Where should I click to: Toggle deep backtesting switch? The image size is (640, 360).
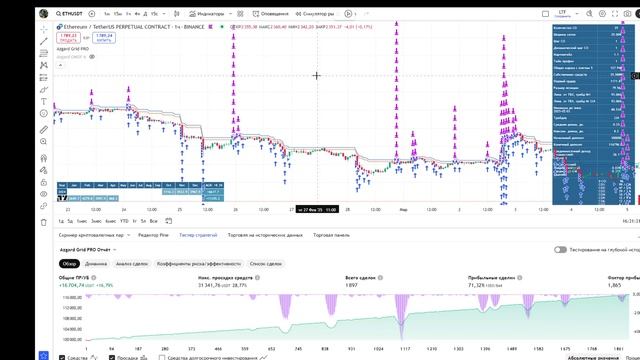tap(560, 249)
